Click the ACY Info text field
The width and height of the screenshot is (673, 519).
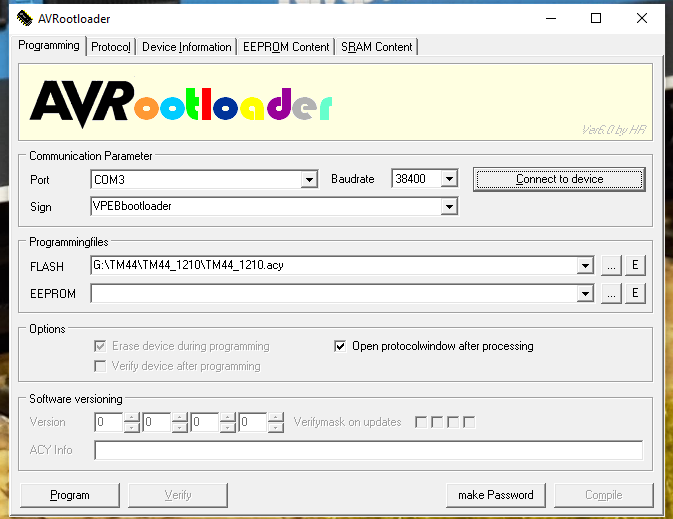click(x=368, y=450)
